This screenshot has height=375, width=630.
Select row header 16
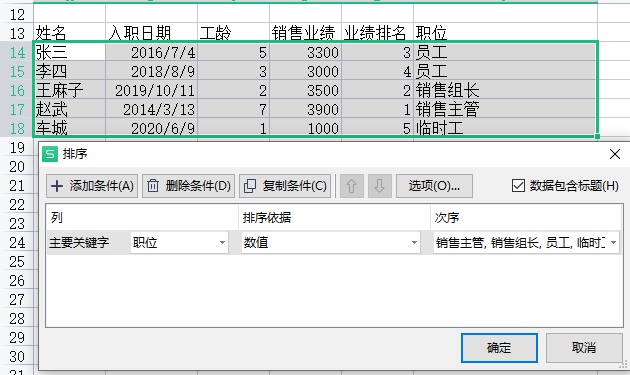coord(16,90)
